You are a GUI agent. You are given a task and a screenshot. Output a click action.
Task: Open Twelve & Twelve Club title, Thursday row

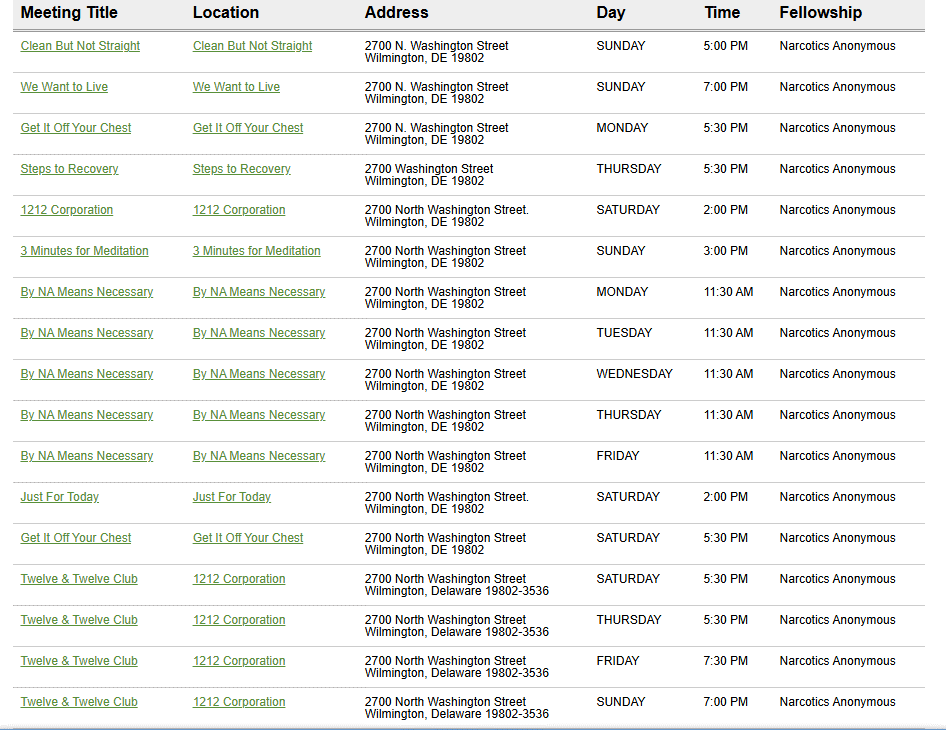tap(79, 620)
